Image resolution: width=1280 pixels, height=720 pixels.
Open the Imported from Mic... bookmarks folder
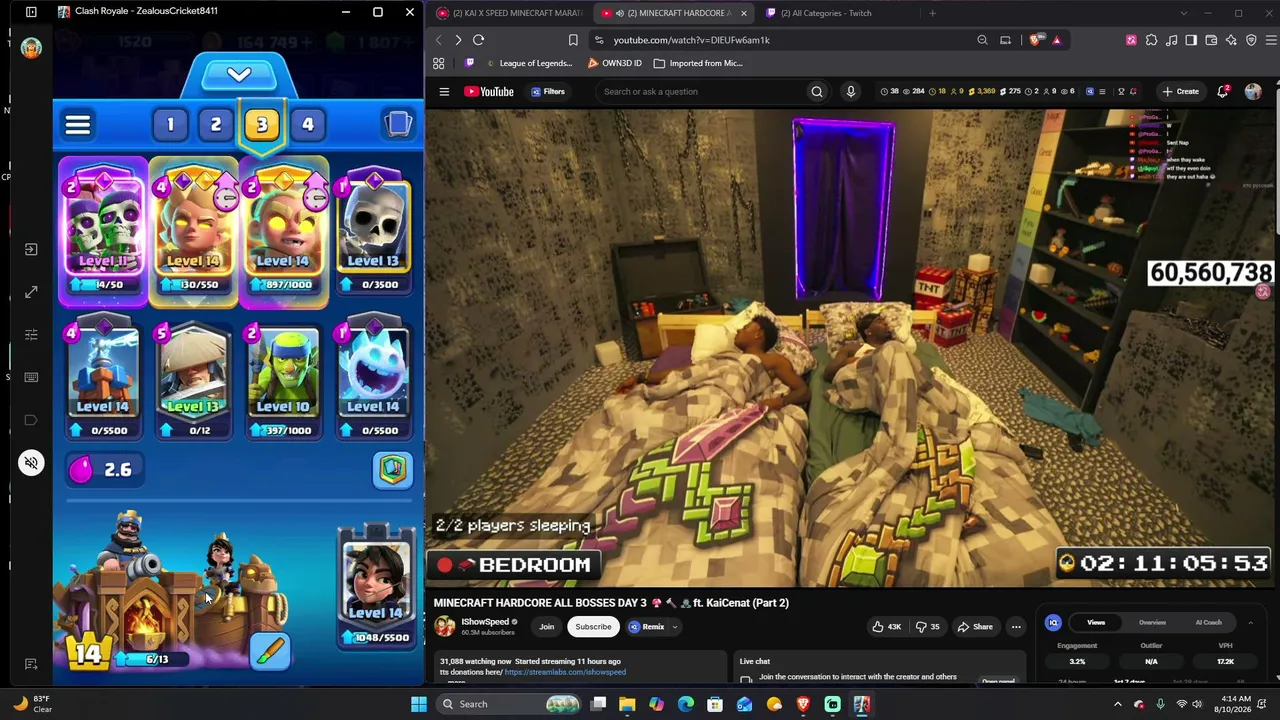click(x=698, y=63)
